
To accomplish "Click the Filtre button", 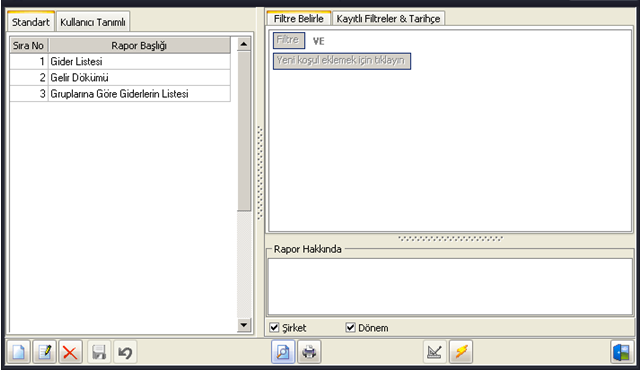I will [x=289, y=40].
